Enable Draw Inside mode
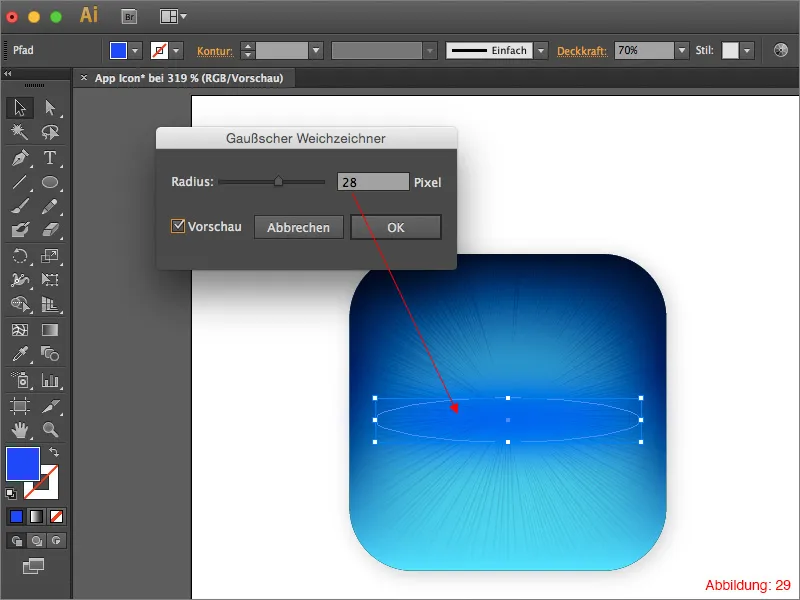 56,540
